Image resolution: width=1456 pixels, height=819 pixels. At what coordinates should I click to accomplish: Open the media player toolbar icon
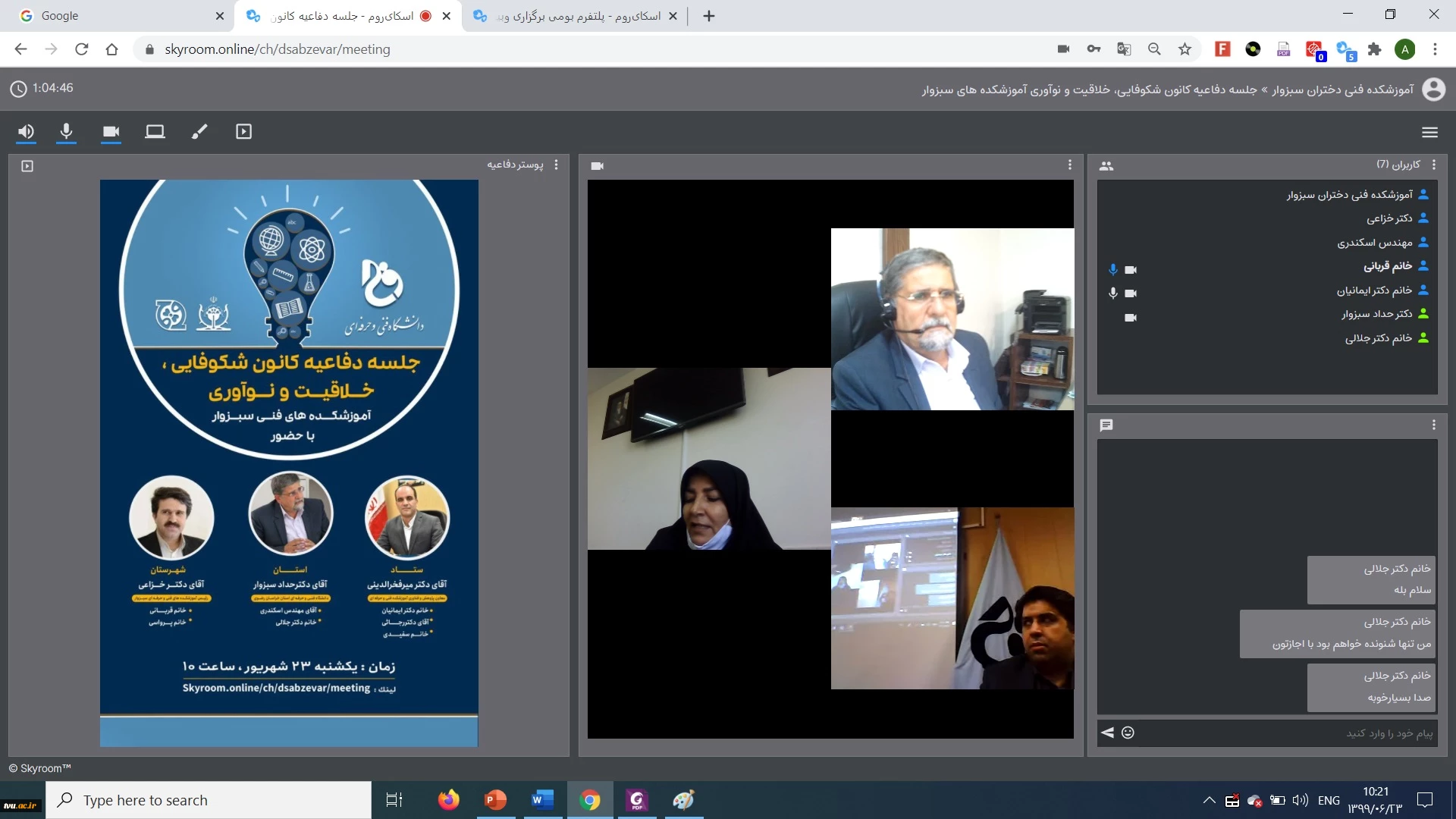tap(243, 132)
